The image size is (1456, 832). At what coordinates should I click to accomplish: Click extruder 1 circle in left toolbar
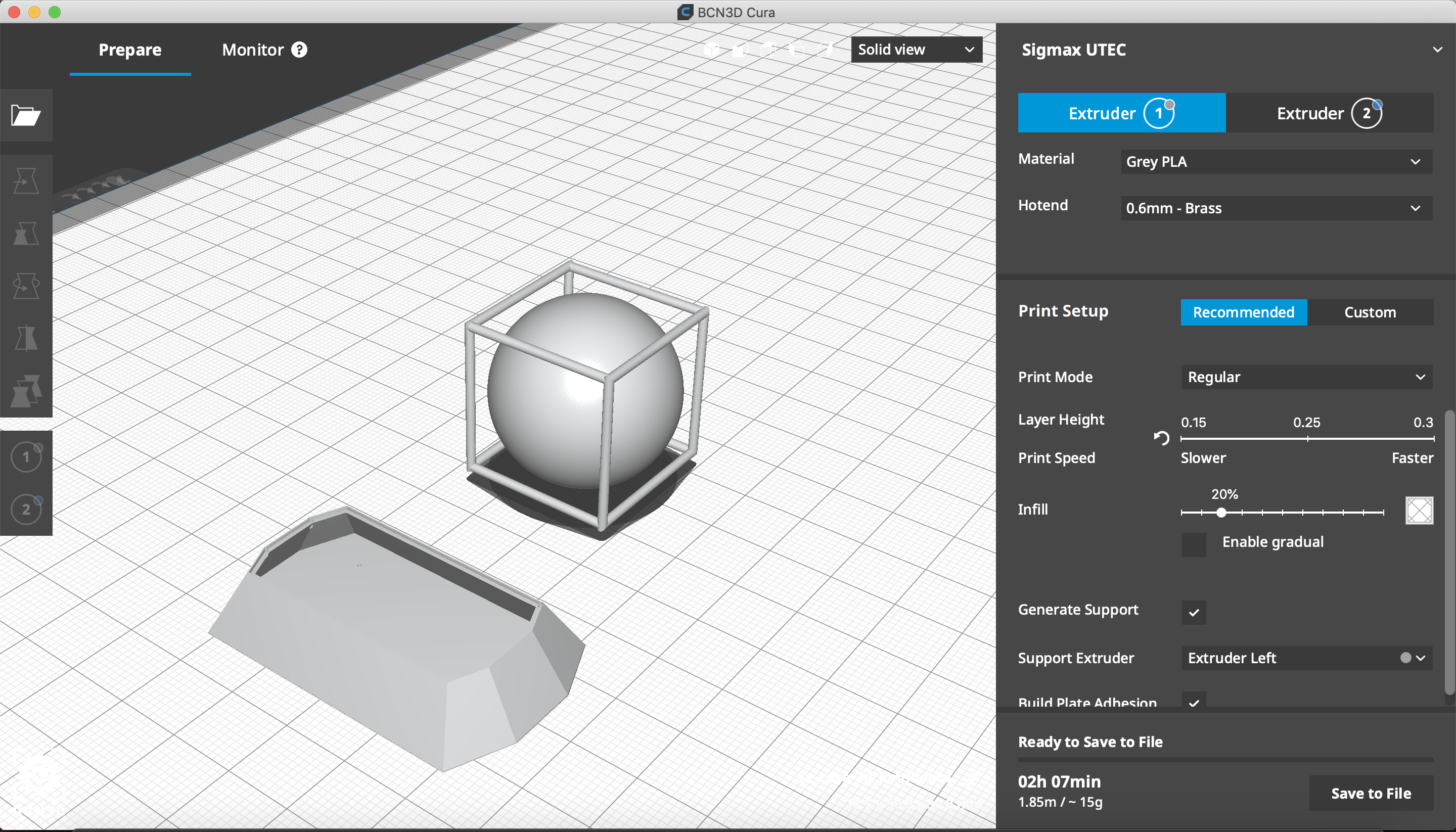26,457
